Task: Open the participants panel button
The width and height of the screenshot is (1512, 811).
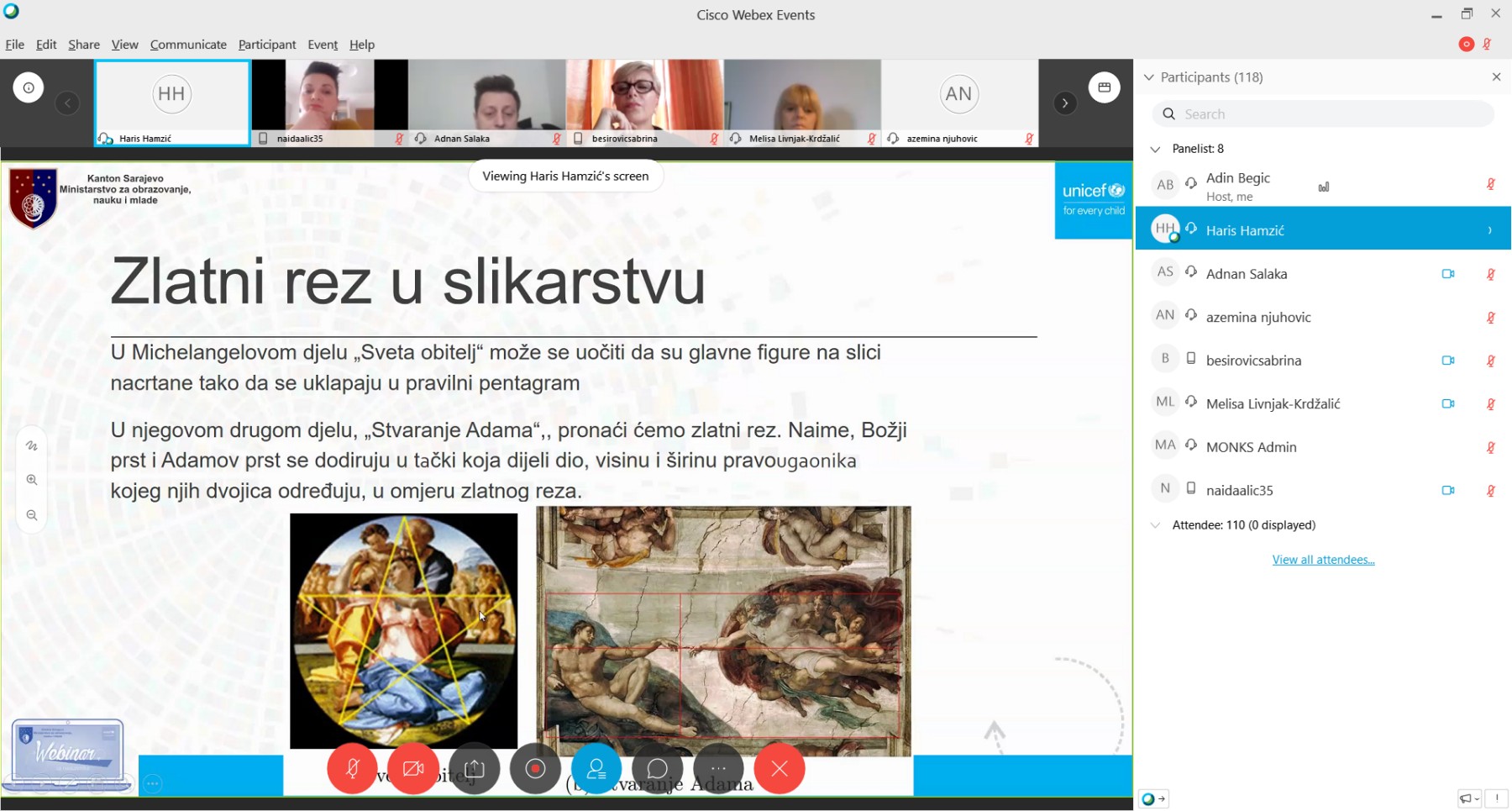Action: tap(596, 768)
